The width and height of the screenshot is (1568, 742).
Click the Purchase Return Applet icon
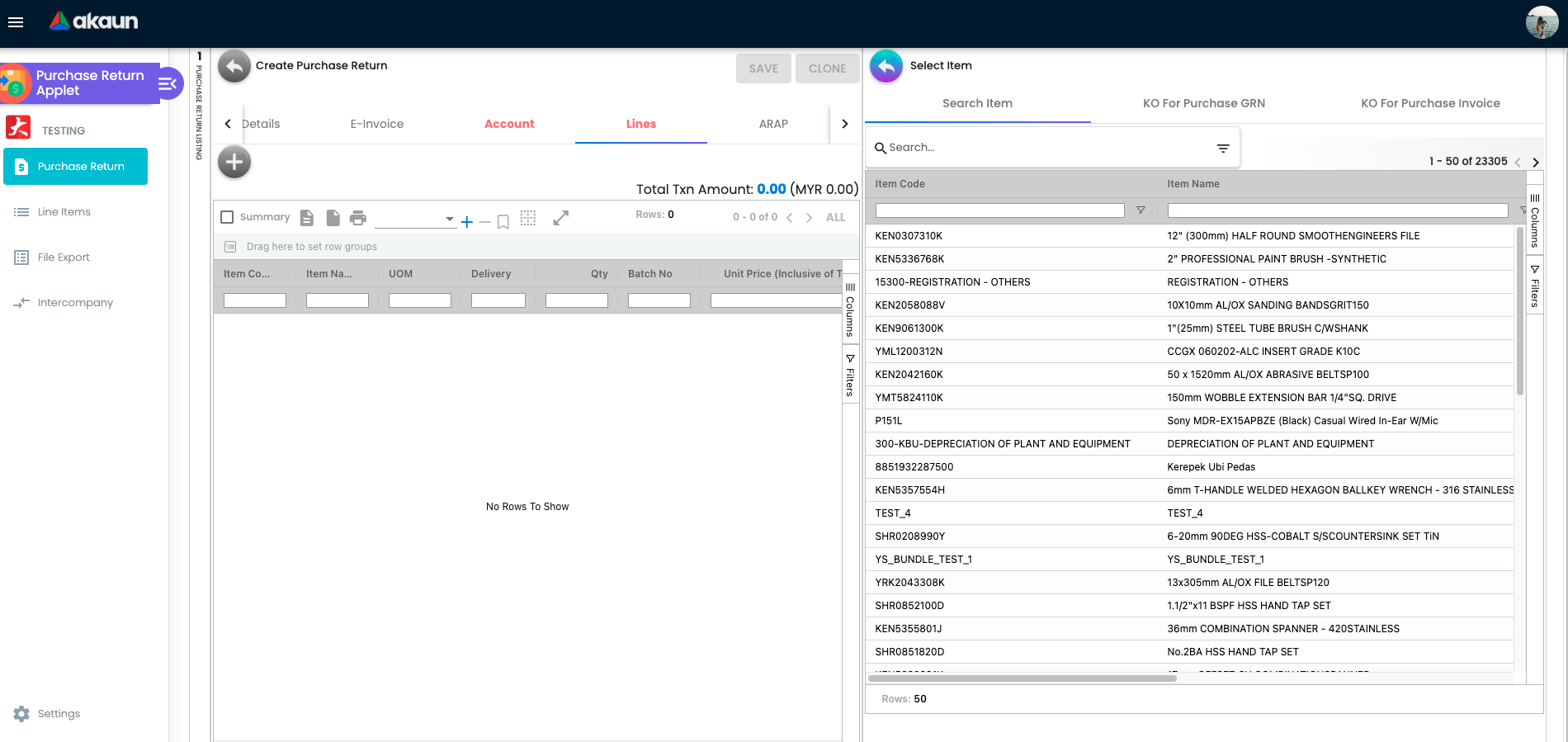tap(15, 83)
